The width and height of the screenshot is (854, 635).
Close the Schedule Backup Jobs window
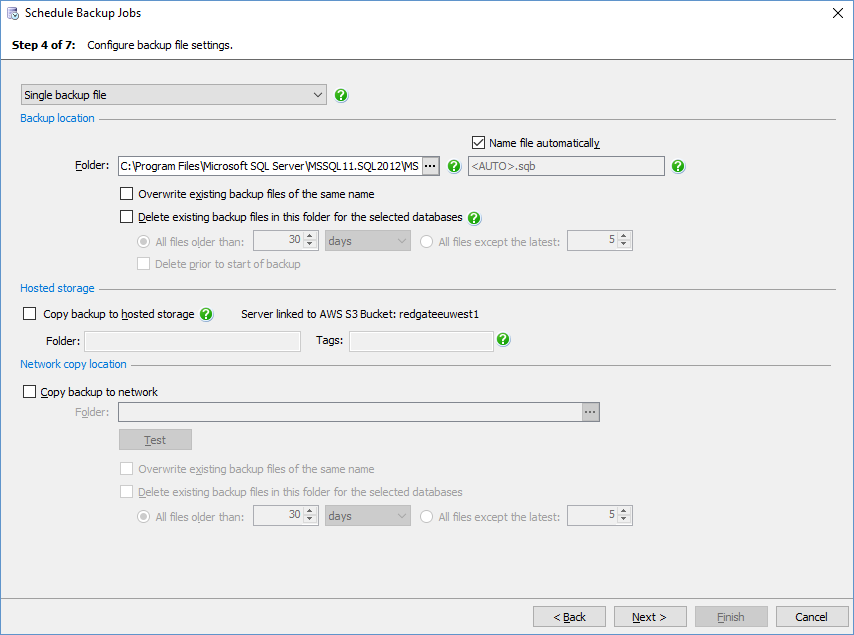[x=837, y=13]
